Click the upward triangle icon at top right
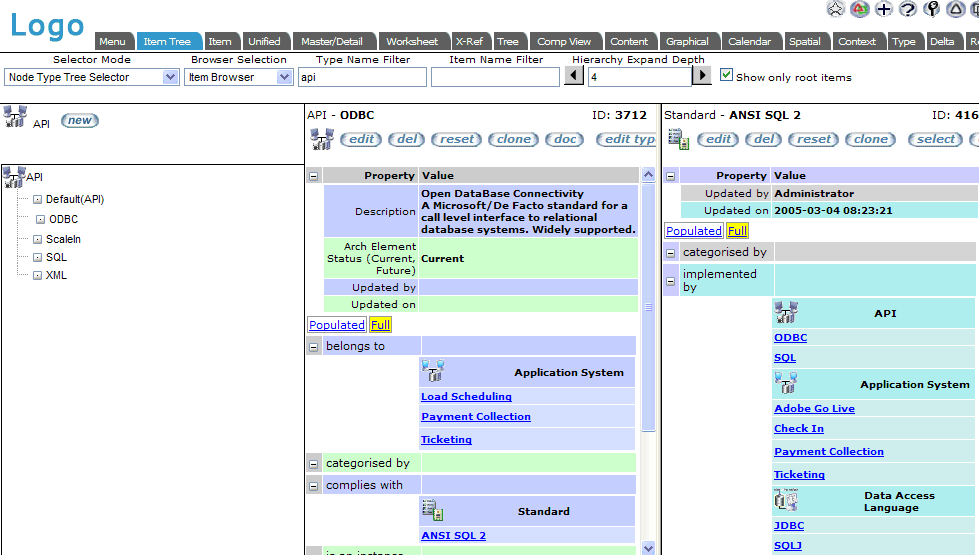Screen dimensions: 979x555 tap(955, 9)
